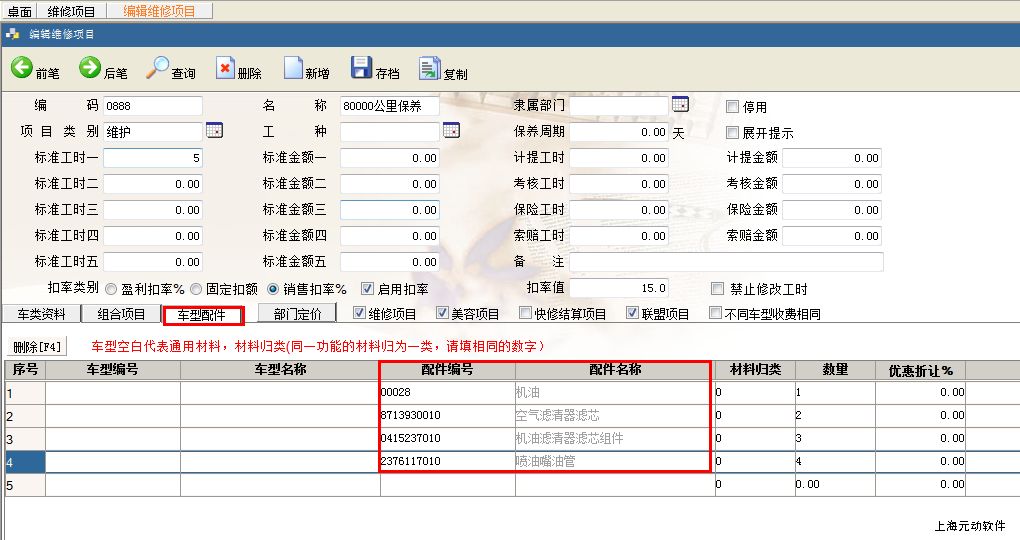Uncheck the 启用扣率 checkbox
This screenshot has width=1020, height=540.
click(x=367, y=289)
